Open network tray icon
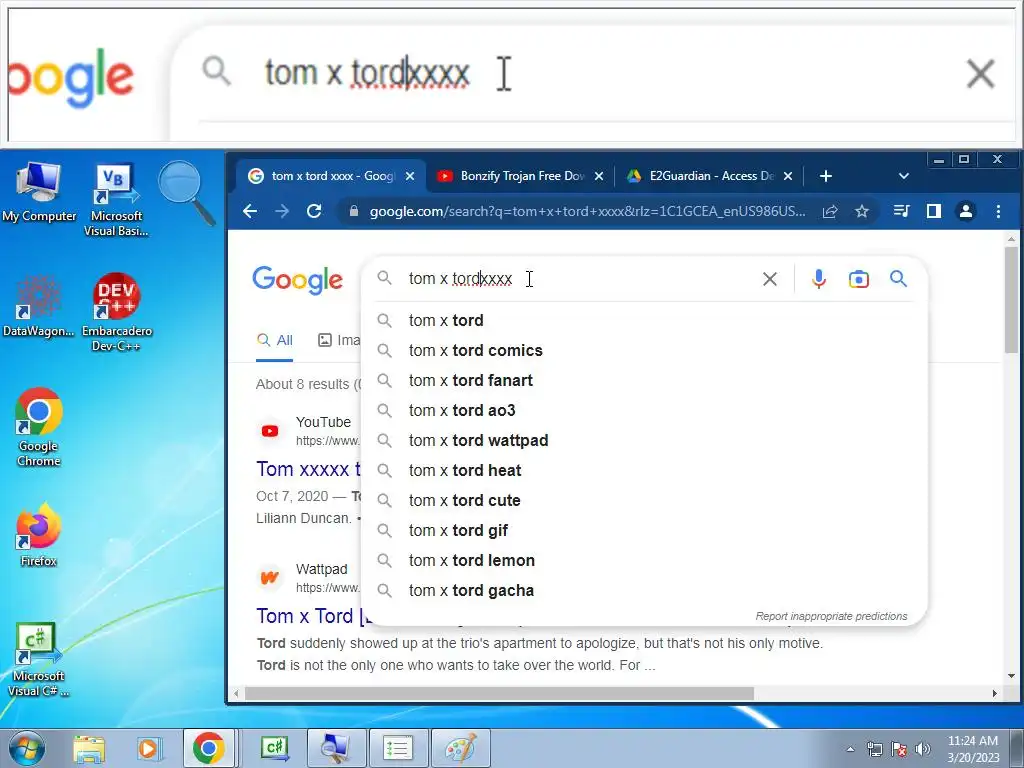 coord(874,749)
